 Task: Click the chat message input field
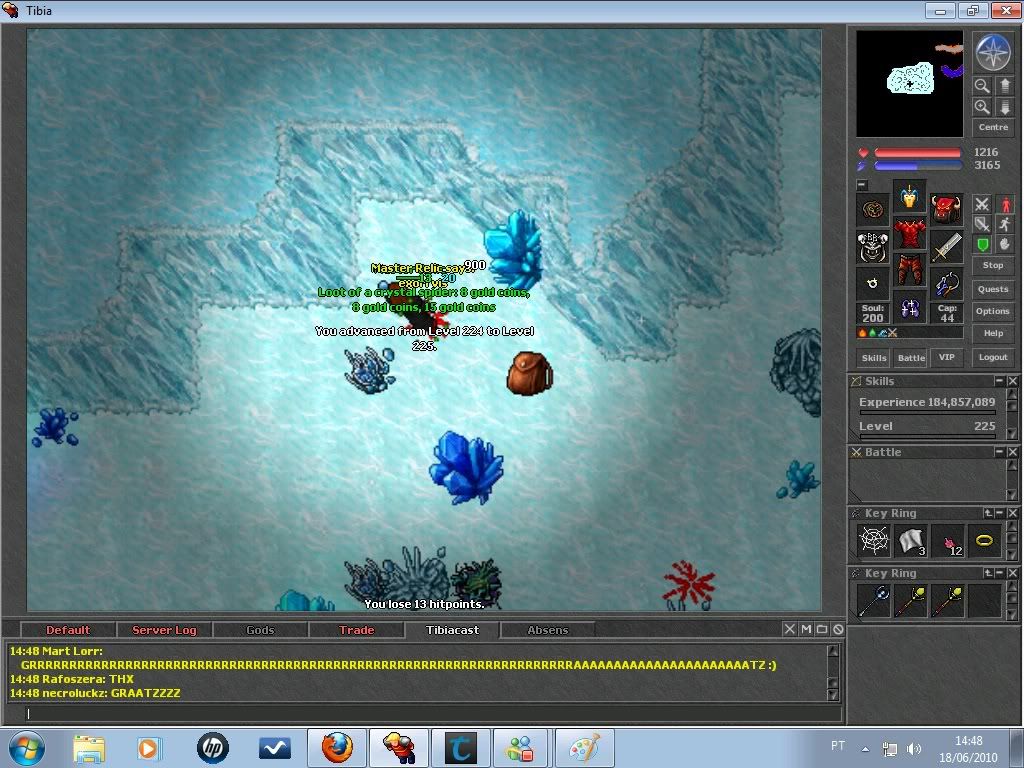420,714
